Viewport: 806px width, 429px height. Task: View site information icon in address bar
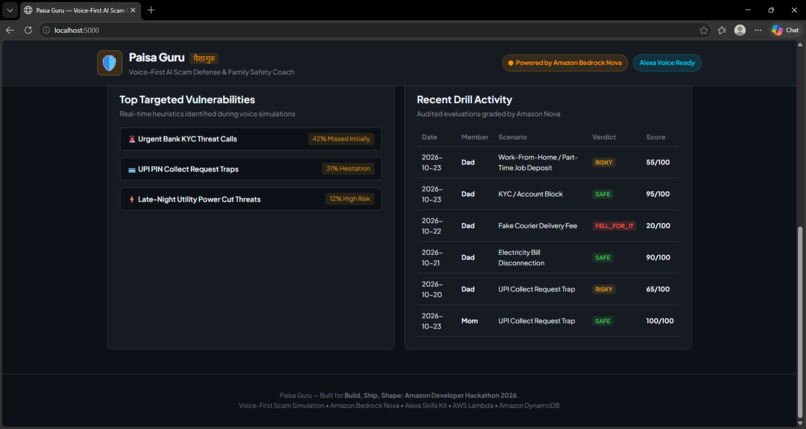point(46,30)
